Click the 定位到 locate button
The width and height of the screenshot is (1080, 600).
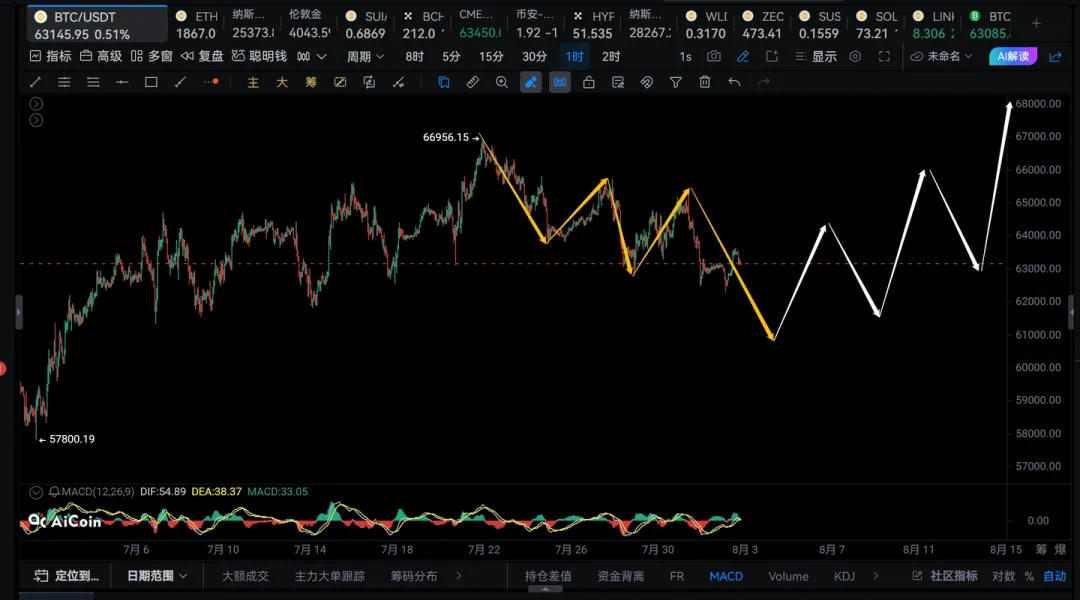(67, 576)
